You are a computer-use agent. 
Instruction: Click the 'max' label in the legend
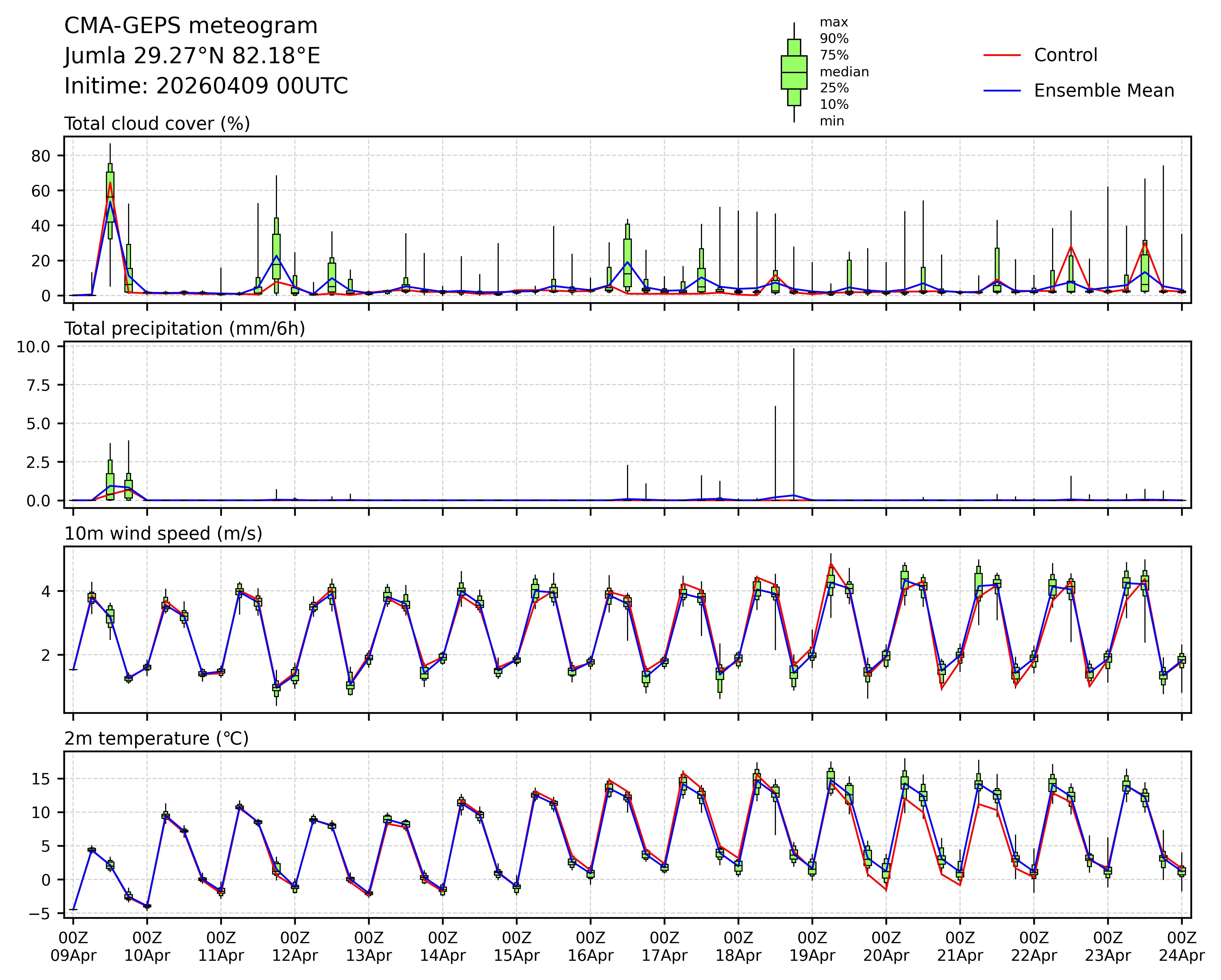click(x=834, y=23)
